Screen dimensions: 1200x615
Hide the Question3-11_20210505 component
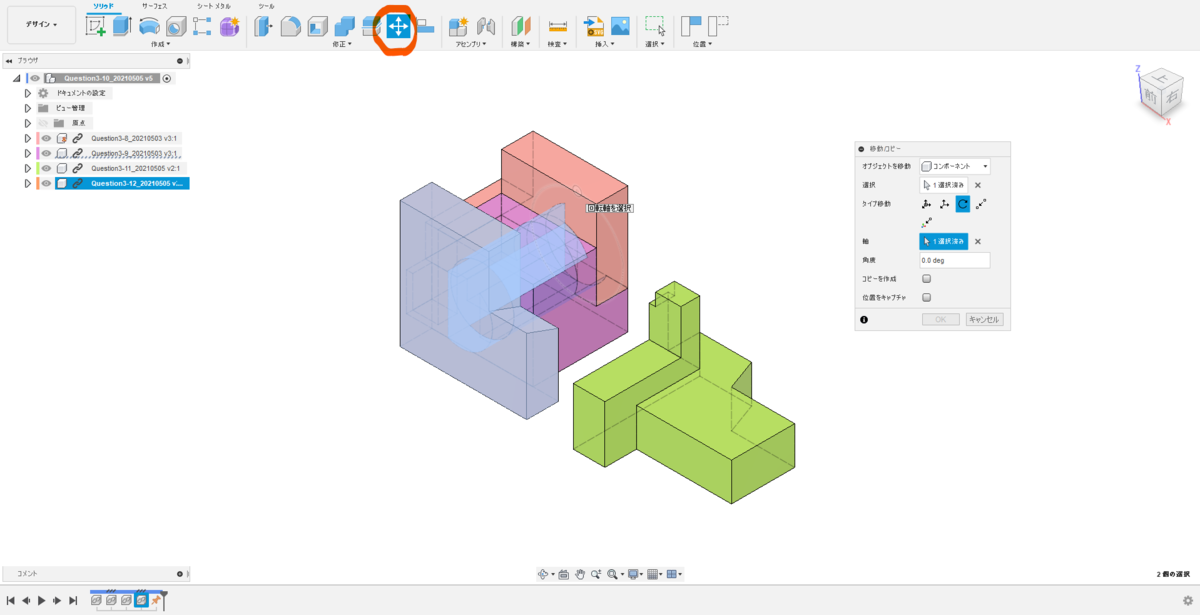coord(46,168)
